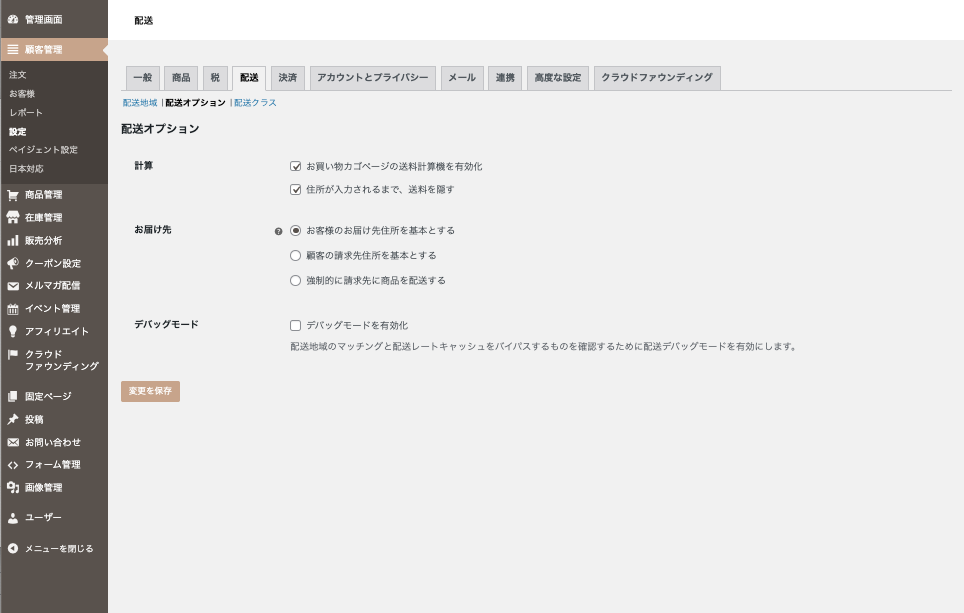Uncheck お買い物カゴページの送料計算機を有効化 checkbox
Screen dimensions: 964x613
[295, 166]
